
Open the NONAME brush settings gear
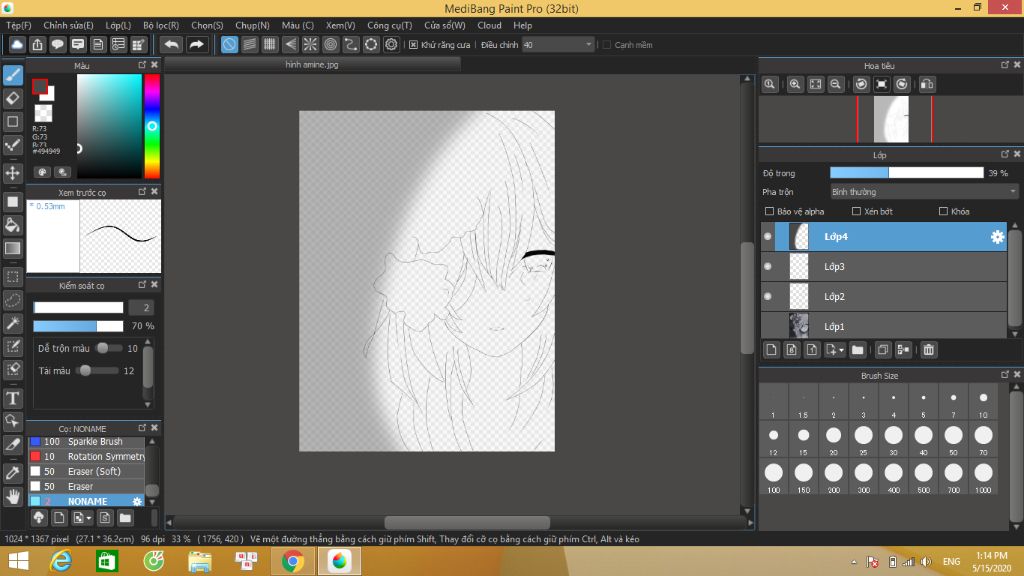137,502
